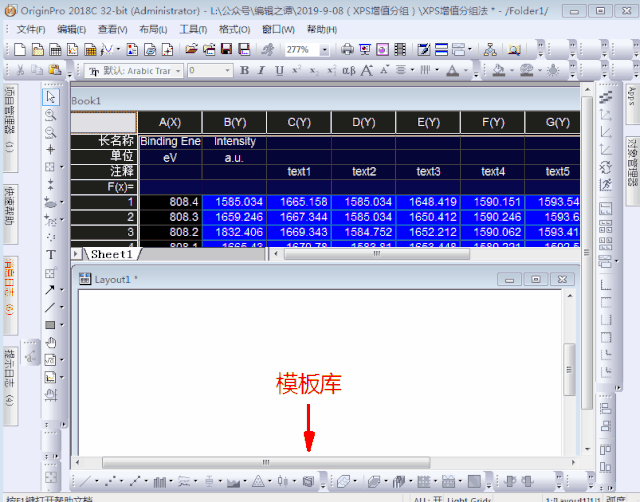640x502 pixels.
Task: Toggle Underline text formatting
Action: coord(279,71)
